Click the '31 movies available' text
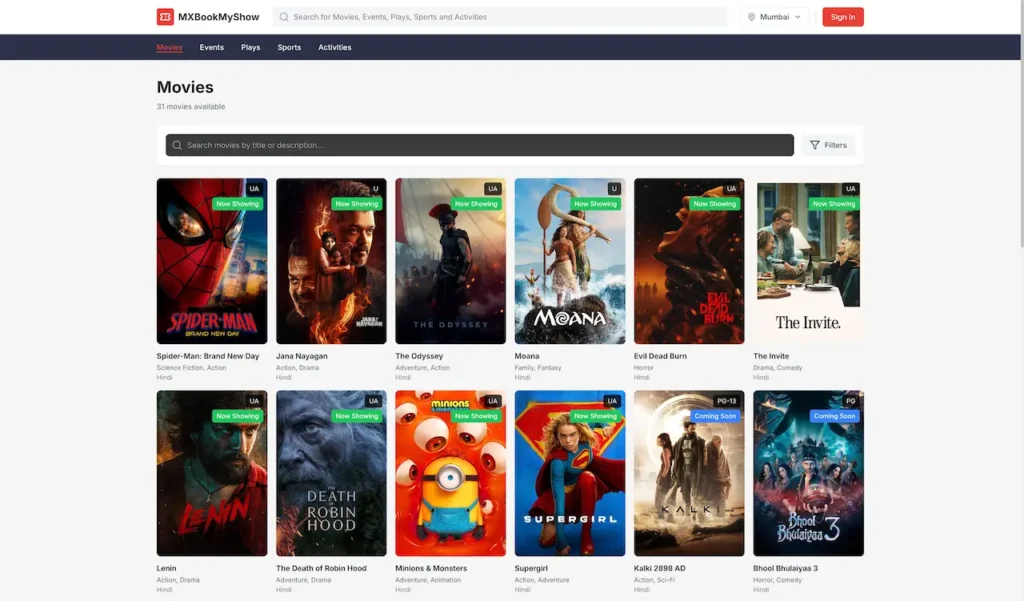This screenshot has width=1024, height=601. pyautogui.click(x=191, y=106)
